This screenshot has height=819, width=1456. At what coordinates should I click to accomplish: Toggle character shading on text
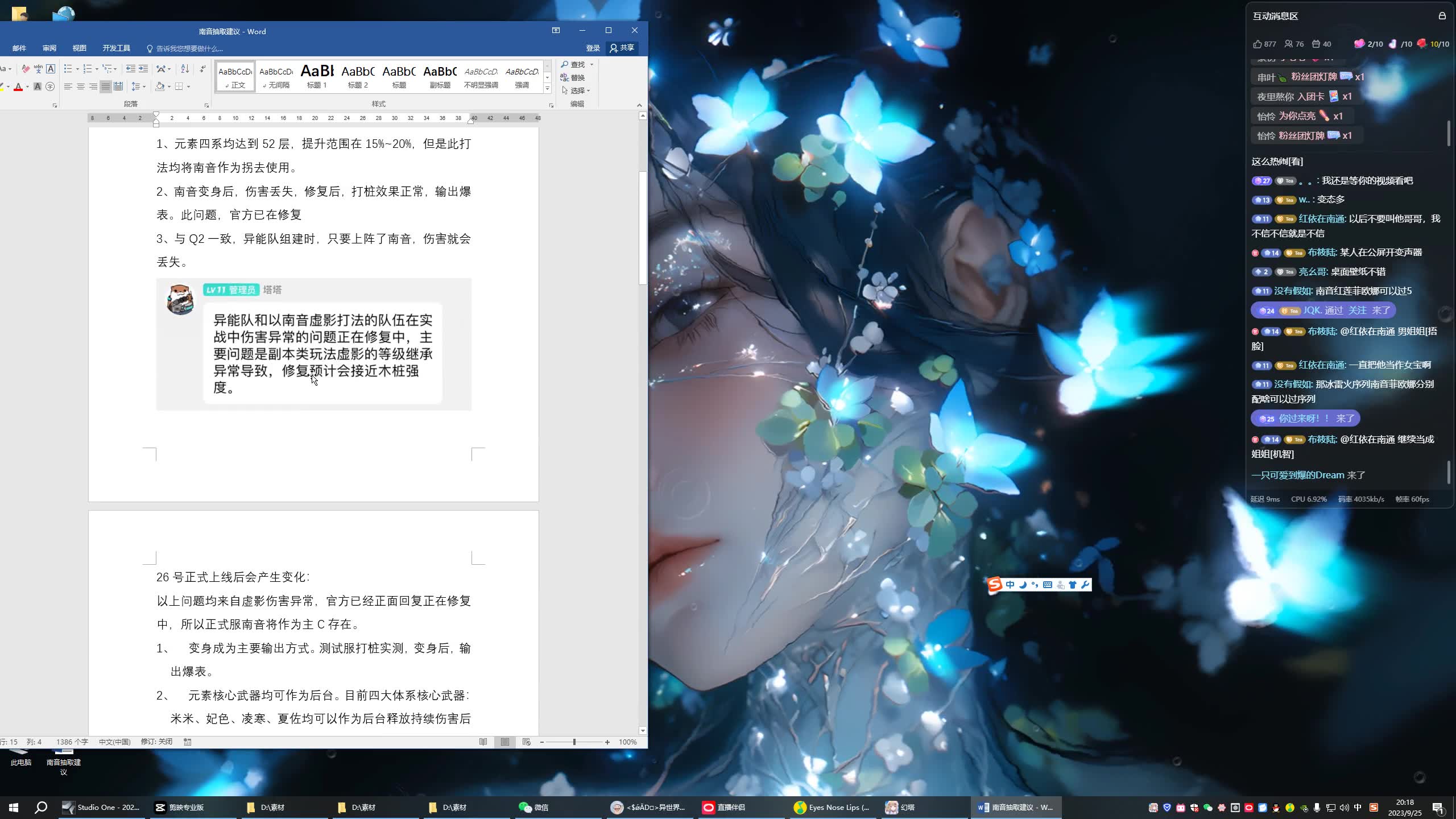point(38,86)
